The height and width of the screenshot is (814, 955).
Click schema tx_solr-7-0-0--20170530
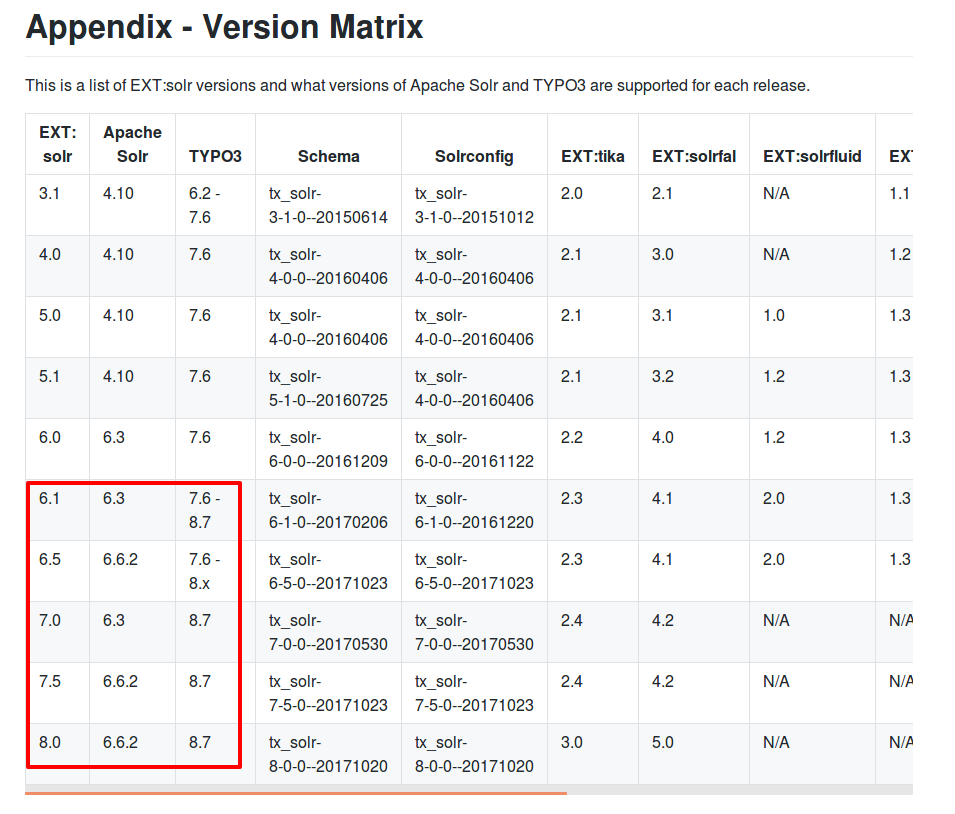coord(328,632)
